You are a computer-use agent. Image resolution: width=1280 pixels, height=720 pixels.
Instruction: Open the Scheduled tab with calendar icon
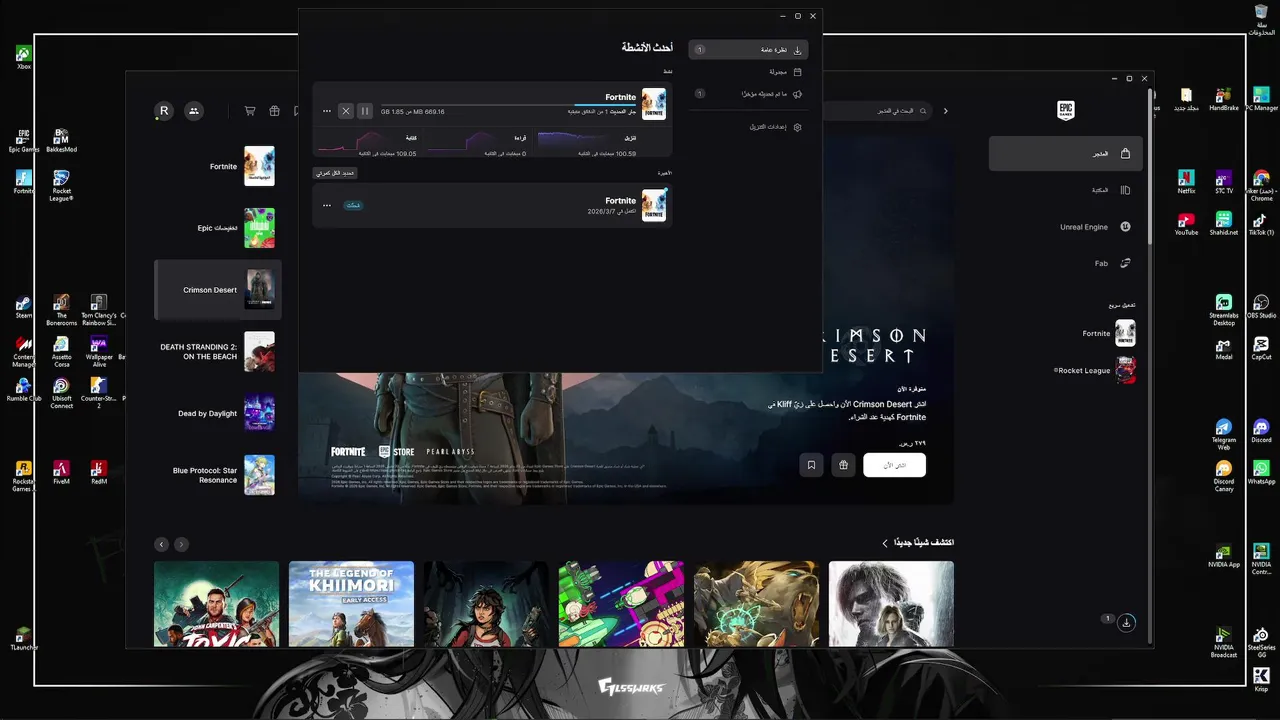(x=748, y=72)
